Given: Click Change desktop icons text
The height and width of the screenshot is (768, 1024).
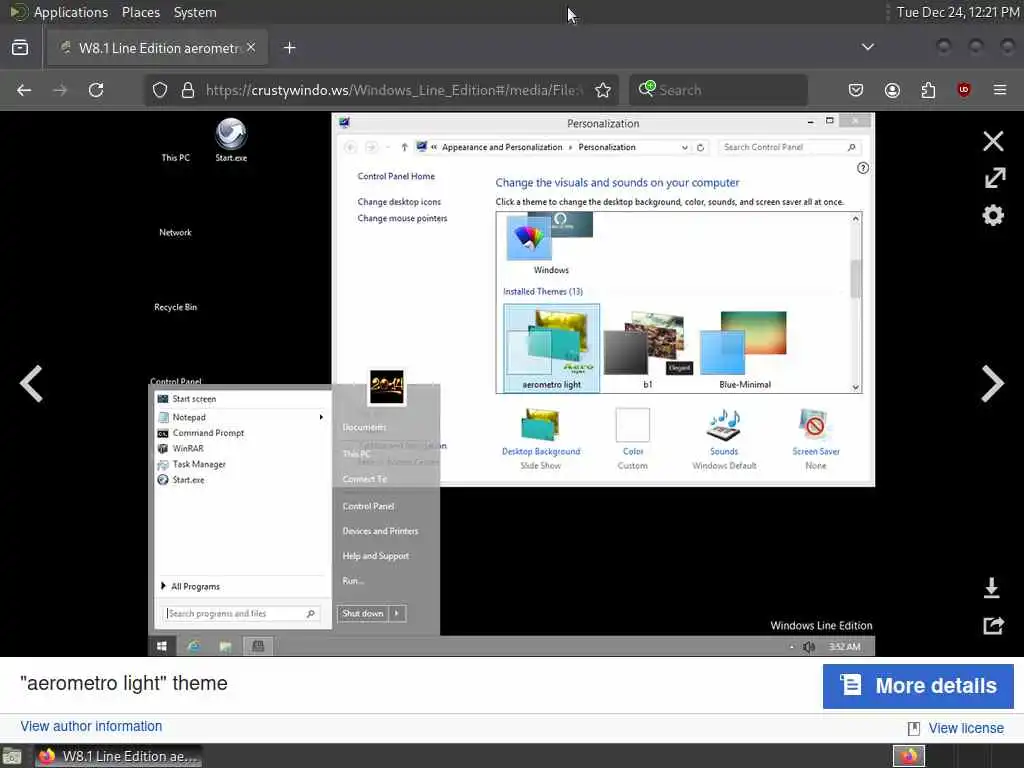Looking at the screenshot, I should pos(399,202).
